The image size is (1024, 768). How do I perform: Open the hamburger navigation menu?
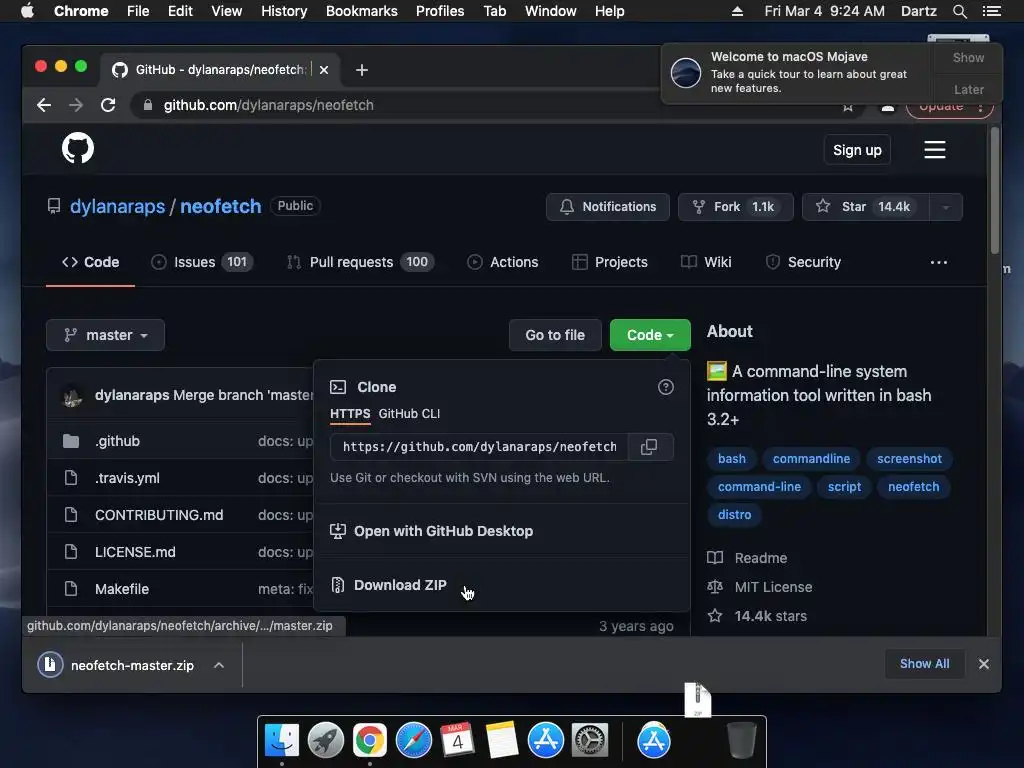point(935,150)
